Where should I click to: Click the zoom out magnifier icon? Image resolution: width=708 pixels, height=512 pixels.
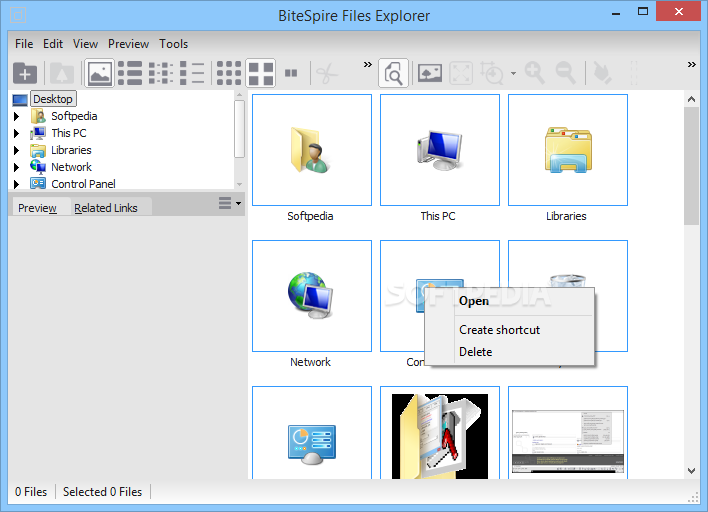tap(566, 73)
